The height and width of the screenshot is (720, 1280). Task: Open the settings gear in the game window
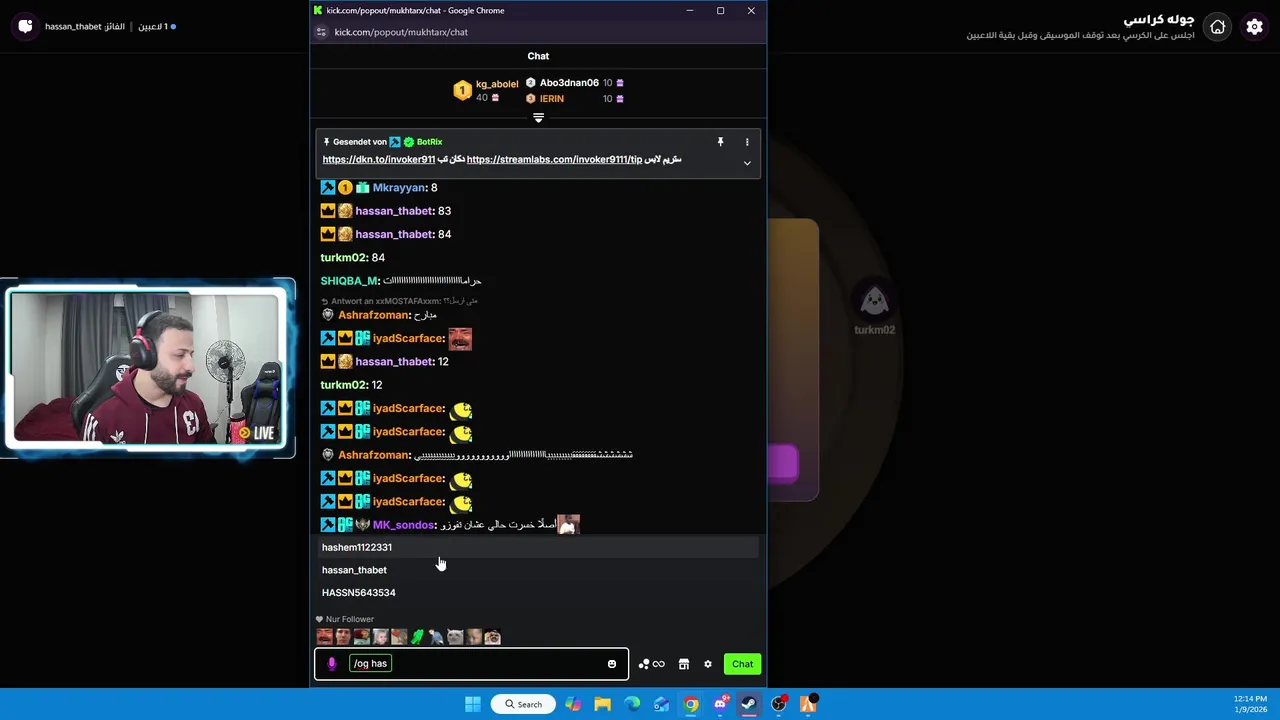coord(1254,27)
